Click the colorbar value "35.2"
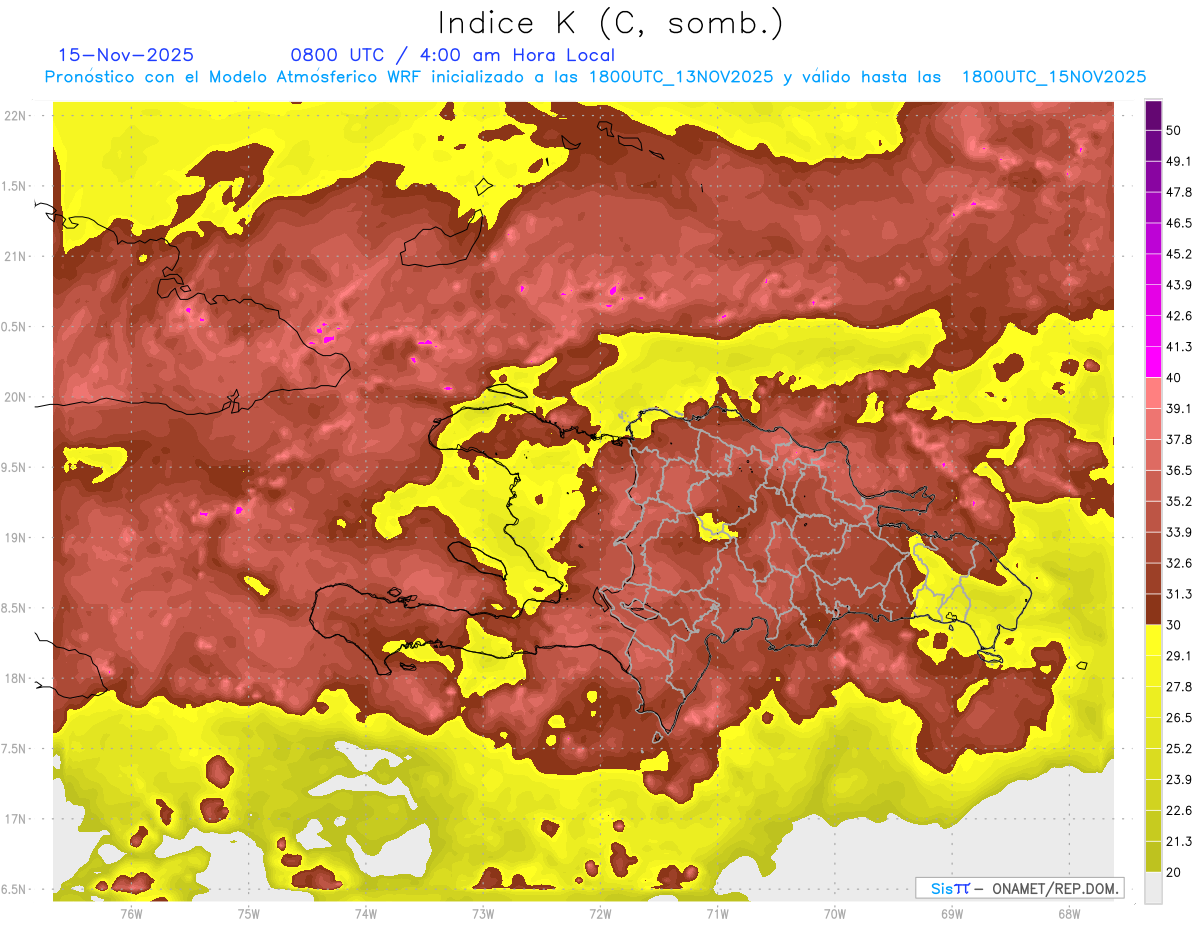 tap(1178, 501)
